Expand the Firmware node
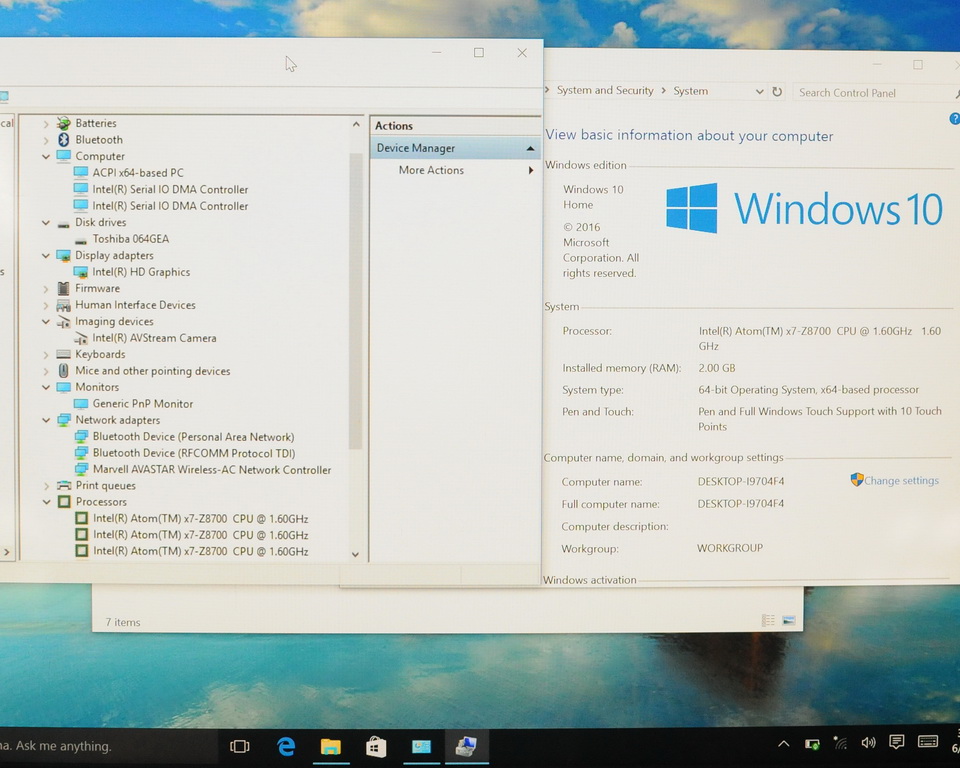This screenshot has height=768, width=960. click(x=46, y=288)
